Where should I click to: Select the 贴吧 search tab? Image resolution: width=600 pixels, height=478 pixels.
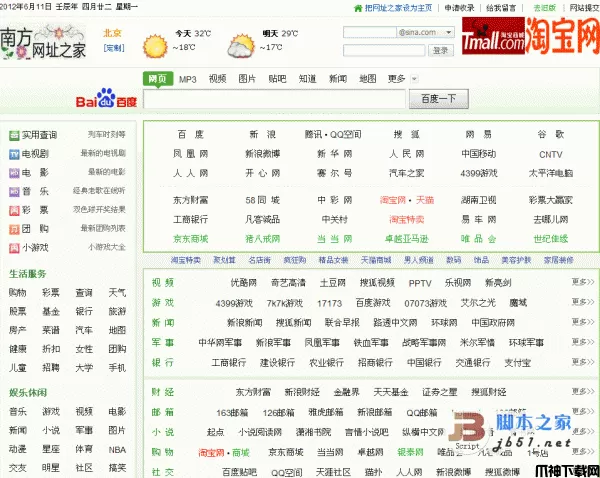[x=277, y=79]
